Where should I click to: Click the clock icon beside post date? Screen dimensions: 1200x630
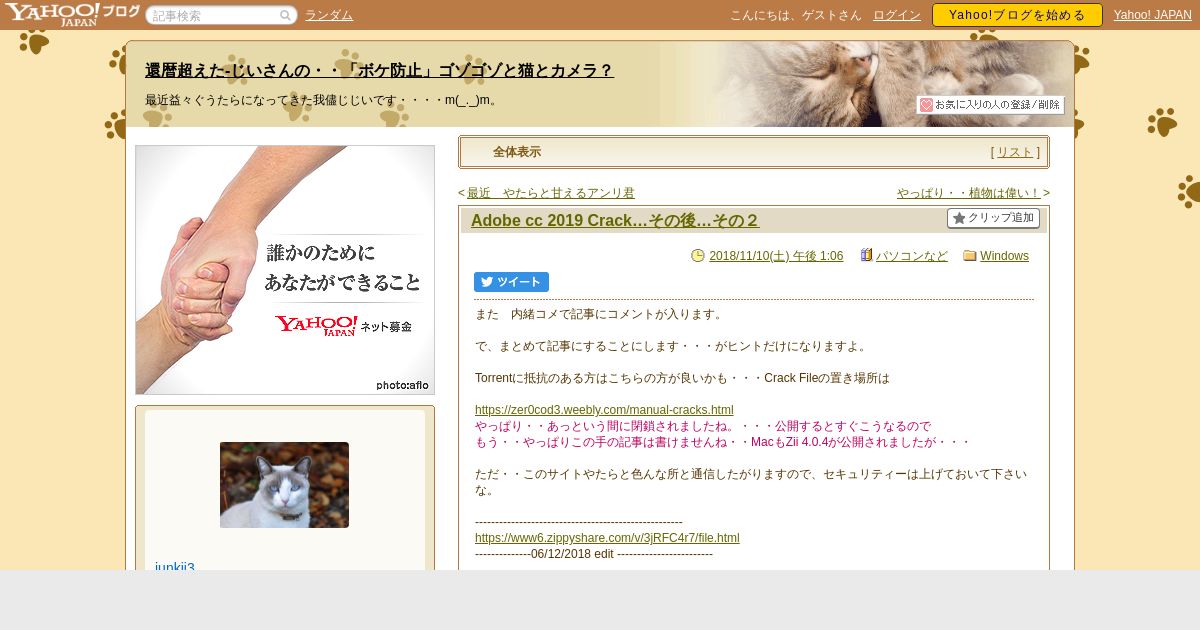(698, 256)
